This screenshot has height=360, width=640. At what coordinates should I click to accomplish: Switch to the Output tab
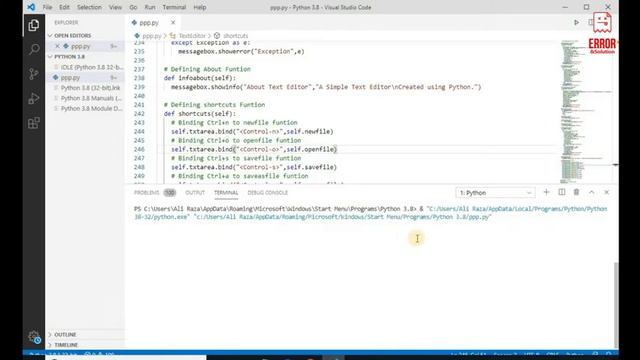pos(195,193)
